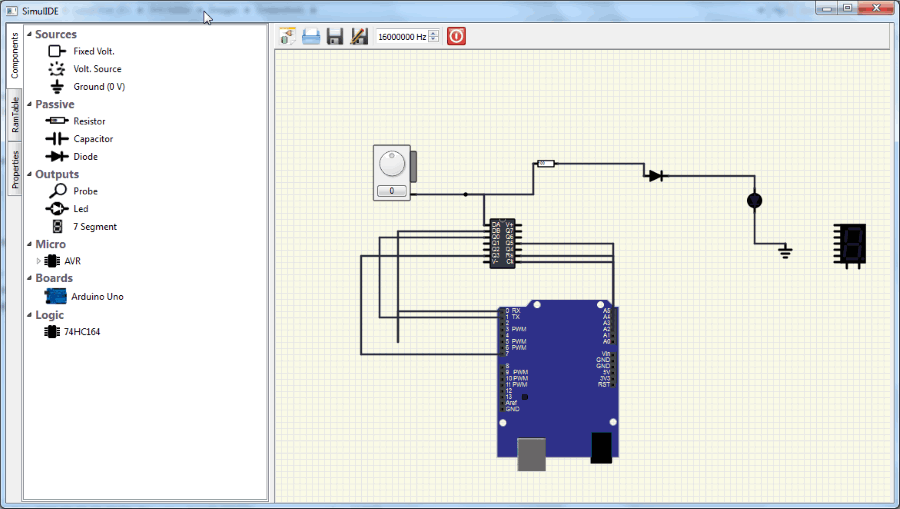Select the 74HC164 chip on canvas
This screenshot has height=509, width=900.
[502, 243]
